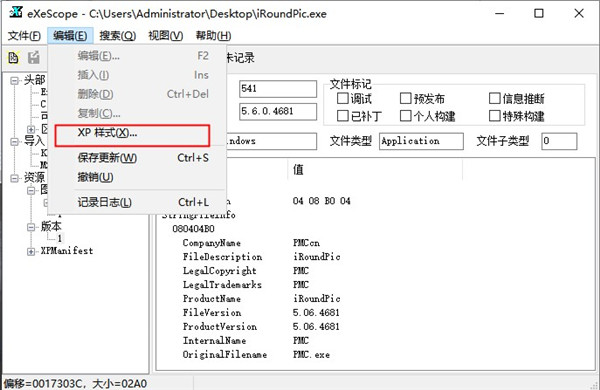The height and width of the screenshot is (390, 600).
Task: Toggle the 个人构建 checkbox
Action: 405,116
